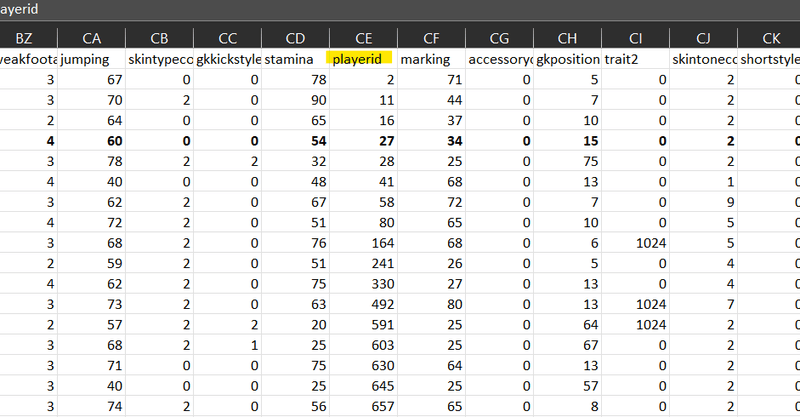The width and height of the screenshot is (800, 417).
Task: Select the bold playerid cell 27
Action: pyautogui.click(x=363, y=140)
